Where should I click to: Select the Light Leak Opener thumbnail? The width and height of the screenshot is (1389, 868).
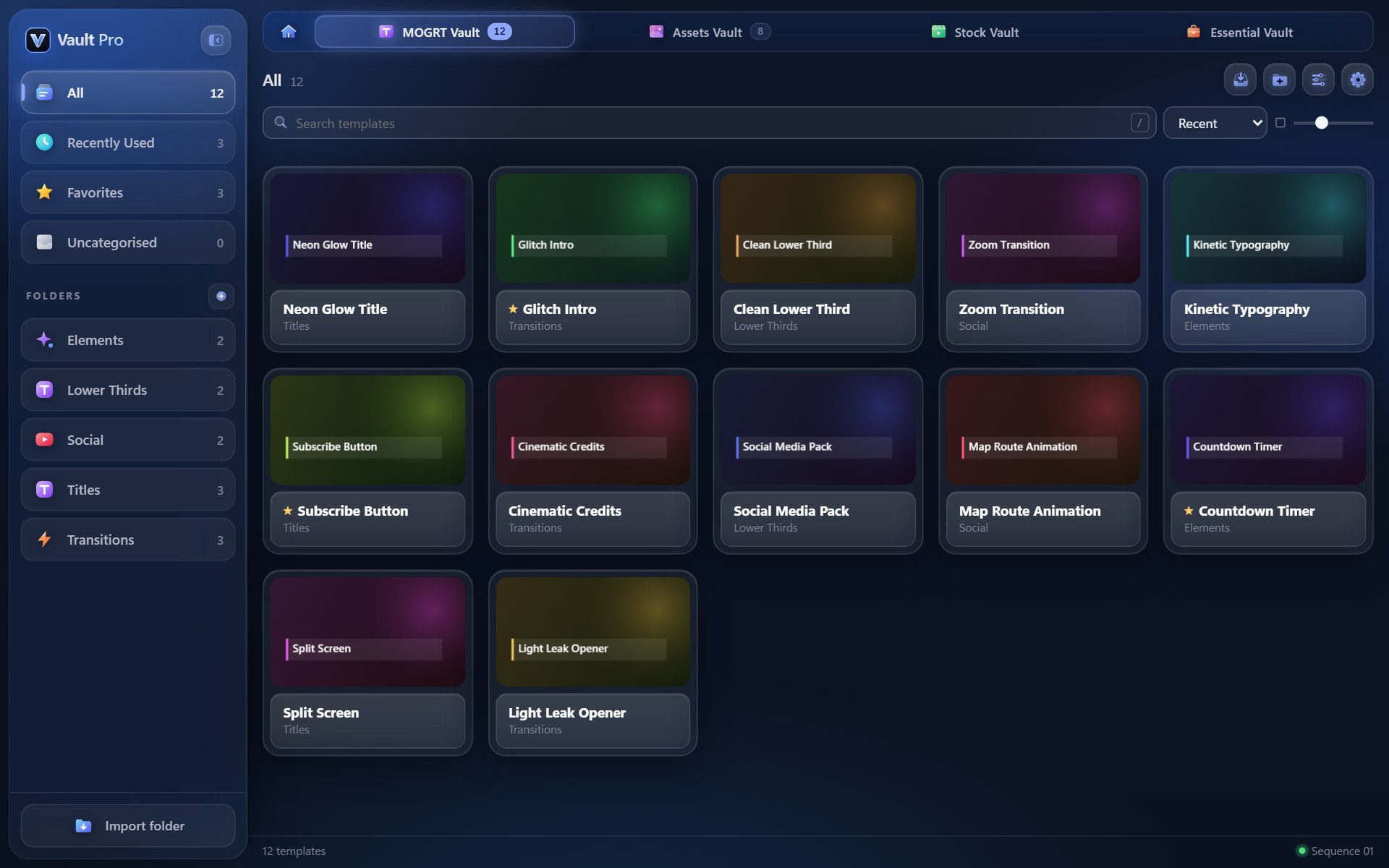pyautogui.click(x=593, y=631)
